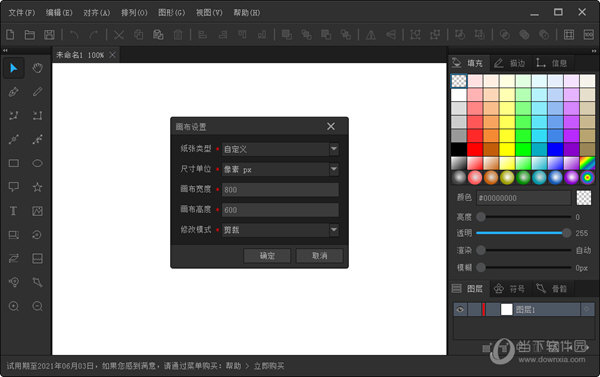Select the 图层1 layer row
The image size is (600, 377).
523,310
